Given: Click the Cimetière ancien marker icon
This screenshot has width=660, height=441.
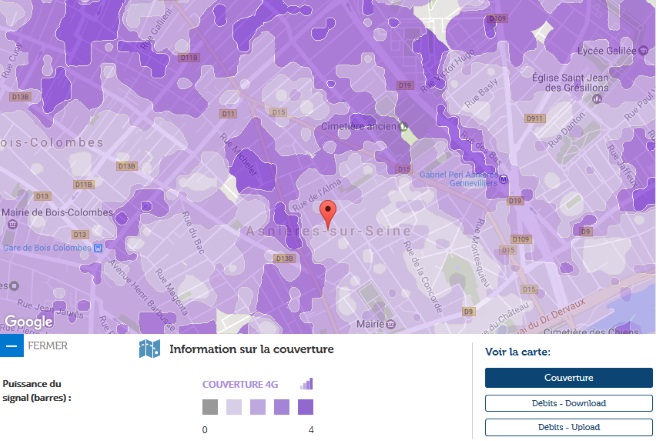Looking at the screenshot, I should click(x=403, y=126).
